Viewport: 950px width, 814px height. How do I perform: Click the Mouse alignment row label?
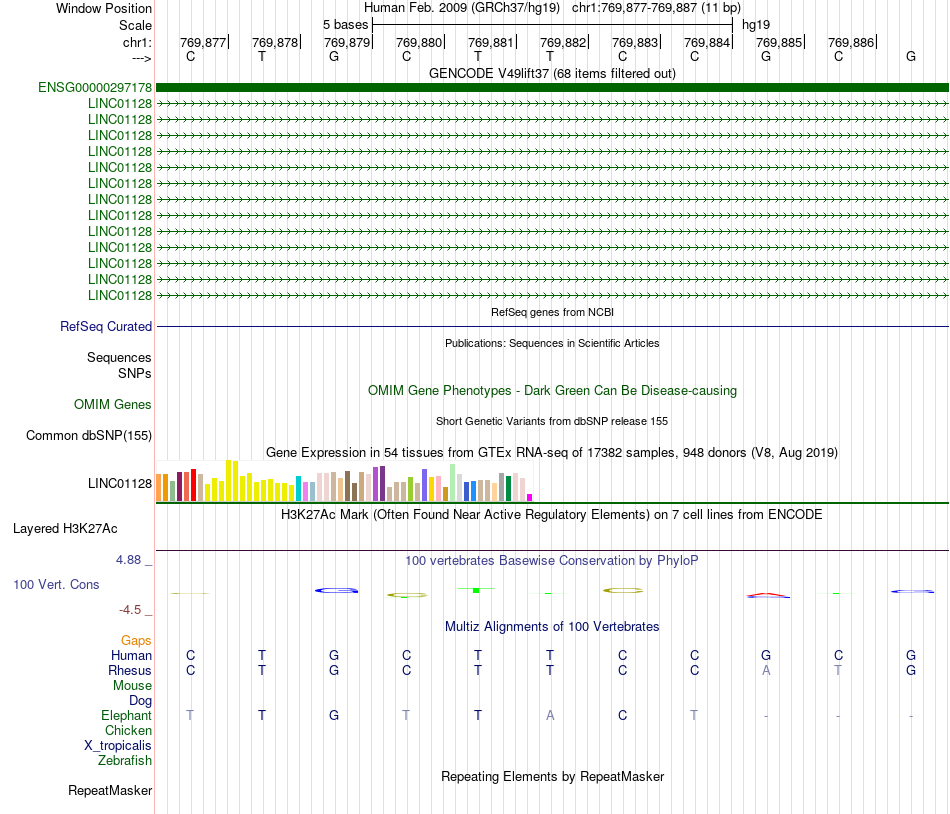[132, 686]
